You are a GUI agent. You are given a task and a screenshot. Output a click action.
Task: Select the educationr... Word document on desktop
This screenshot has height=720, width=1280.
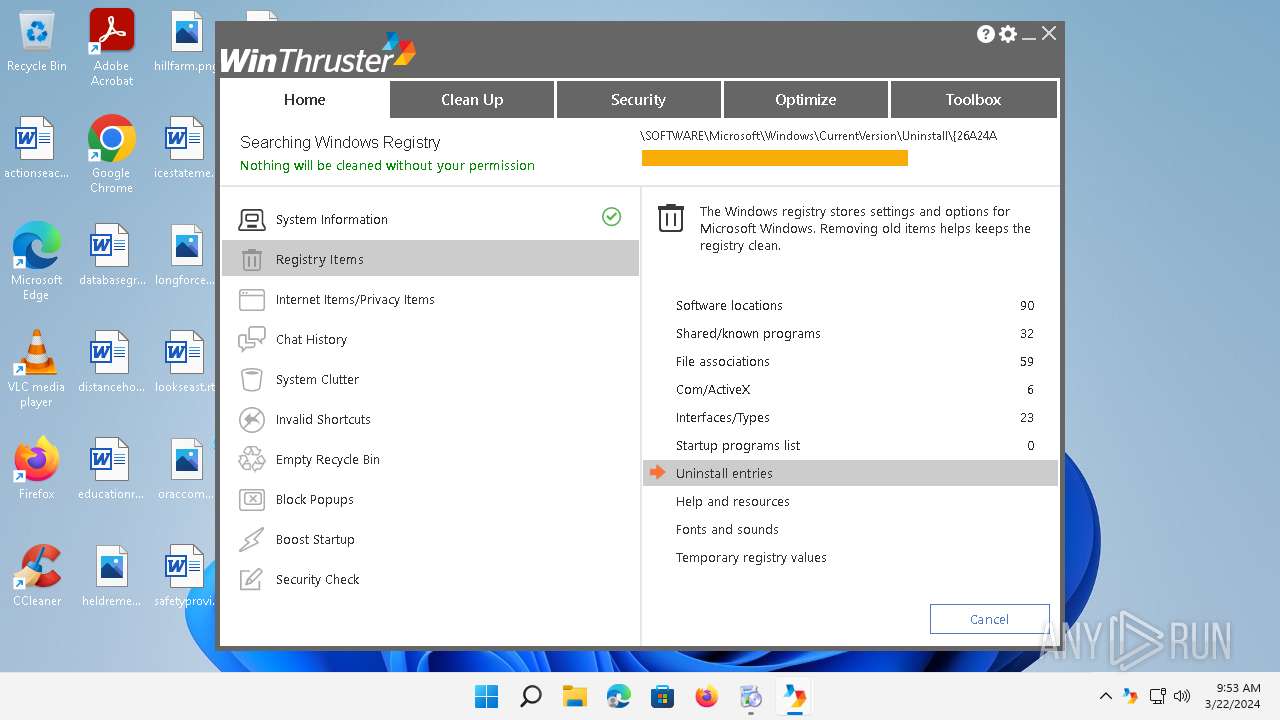(x=112, y=468)
